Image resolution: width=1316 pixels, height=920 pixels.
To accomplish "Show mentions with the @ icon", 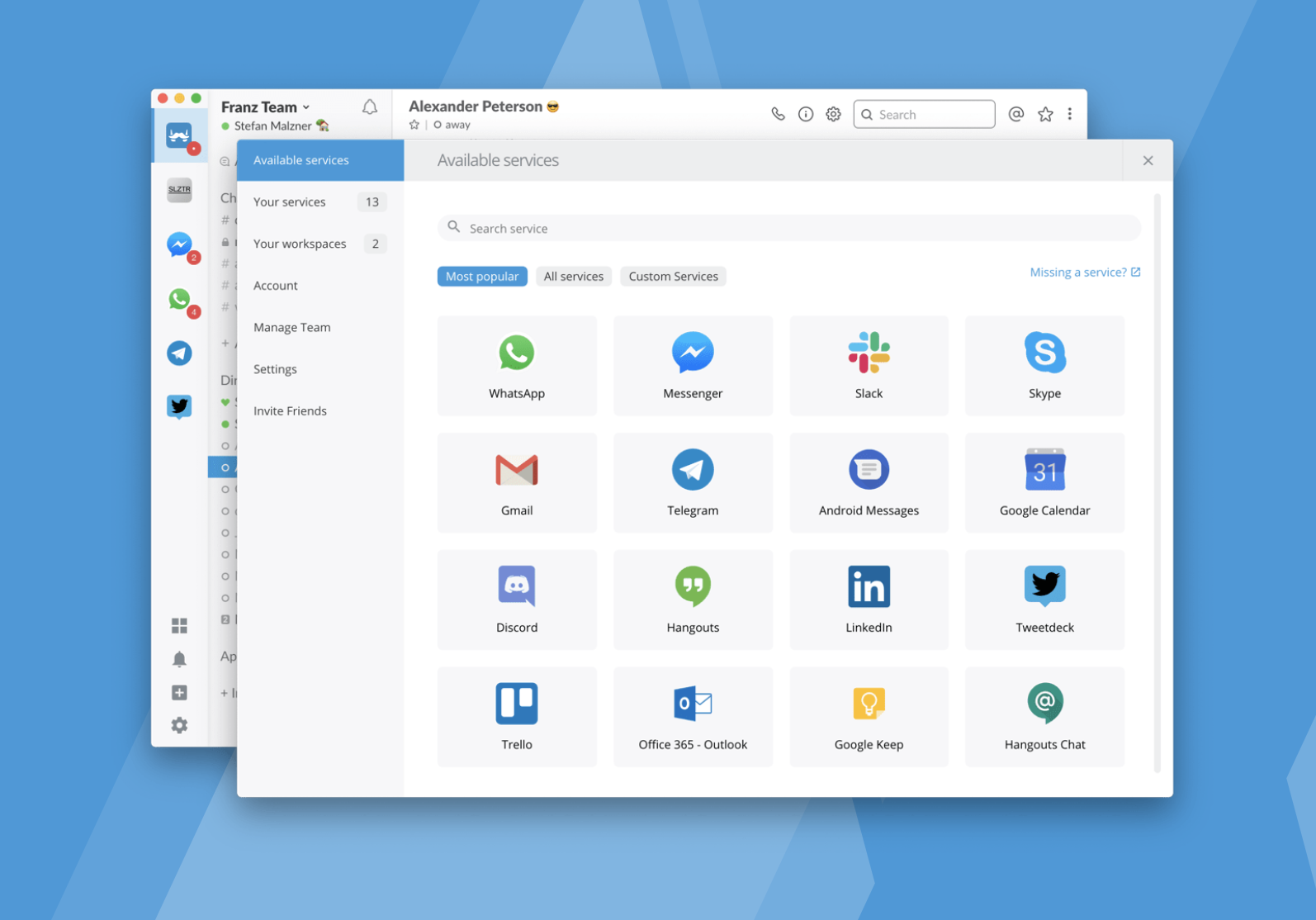I will click(x=1016, y=114).
